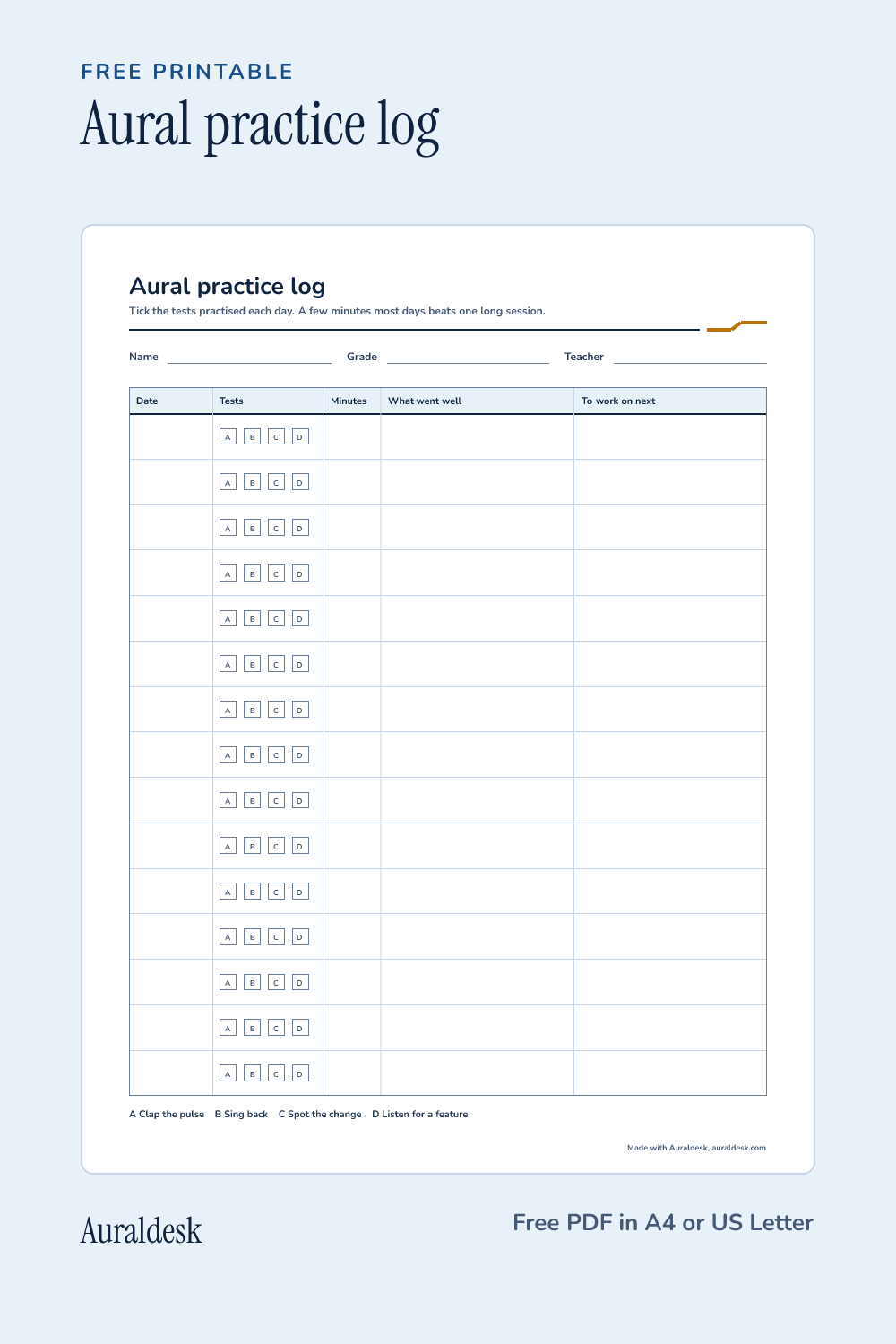Click the Name label
This screenshot has width=896, height=1344.
pos(143,357)
